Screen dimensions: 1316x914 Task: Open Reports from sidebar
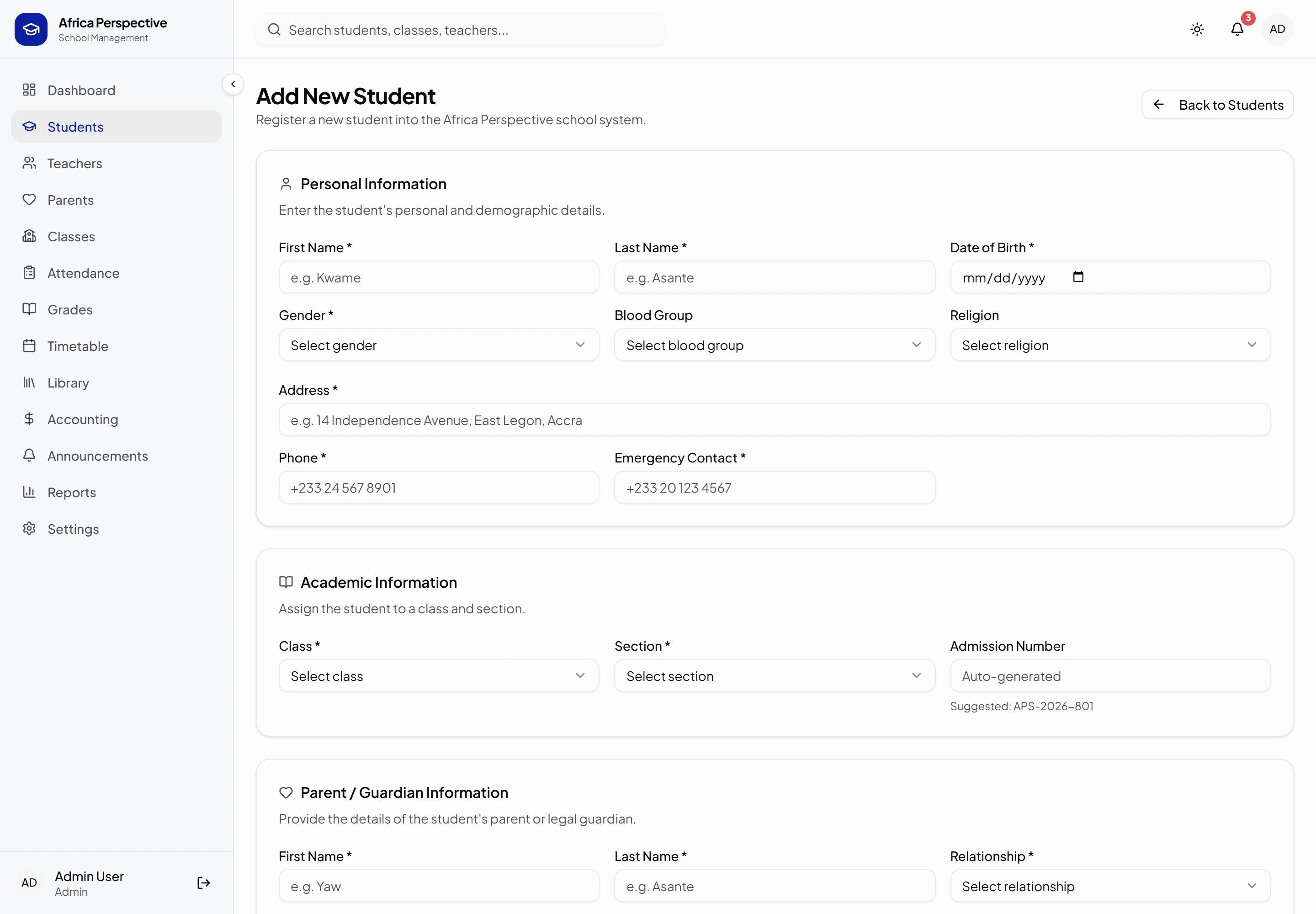(116, 493)
